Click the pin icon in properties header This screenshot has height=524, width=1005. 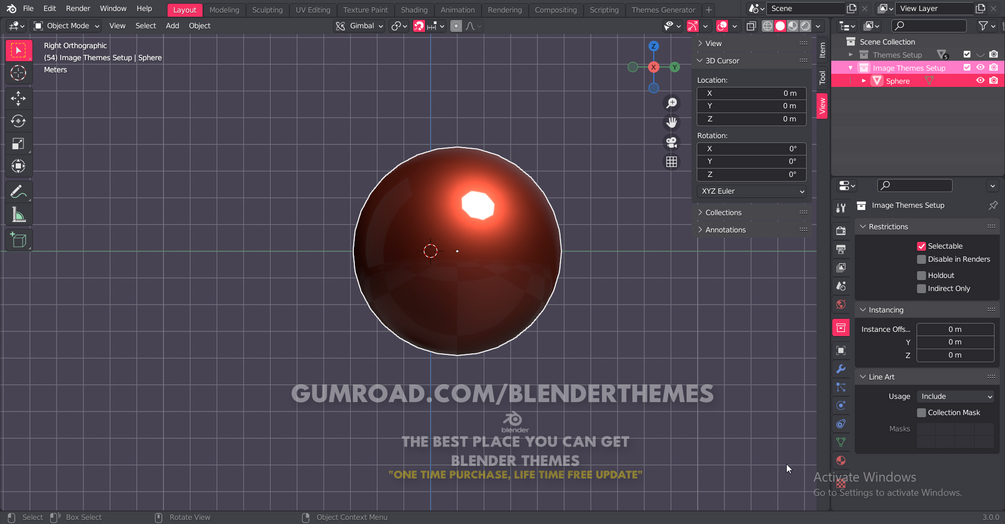(x=993, y=206)
